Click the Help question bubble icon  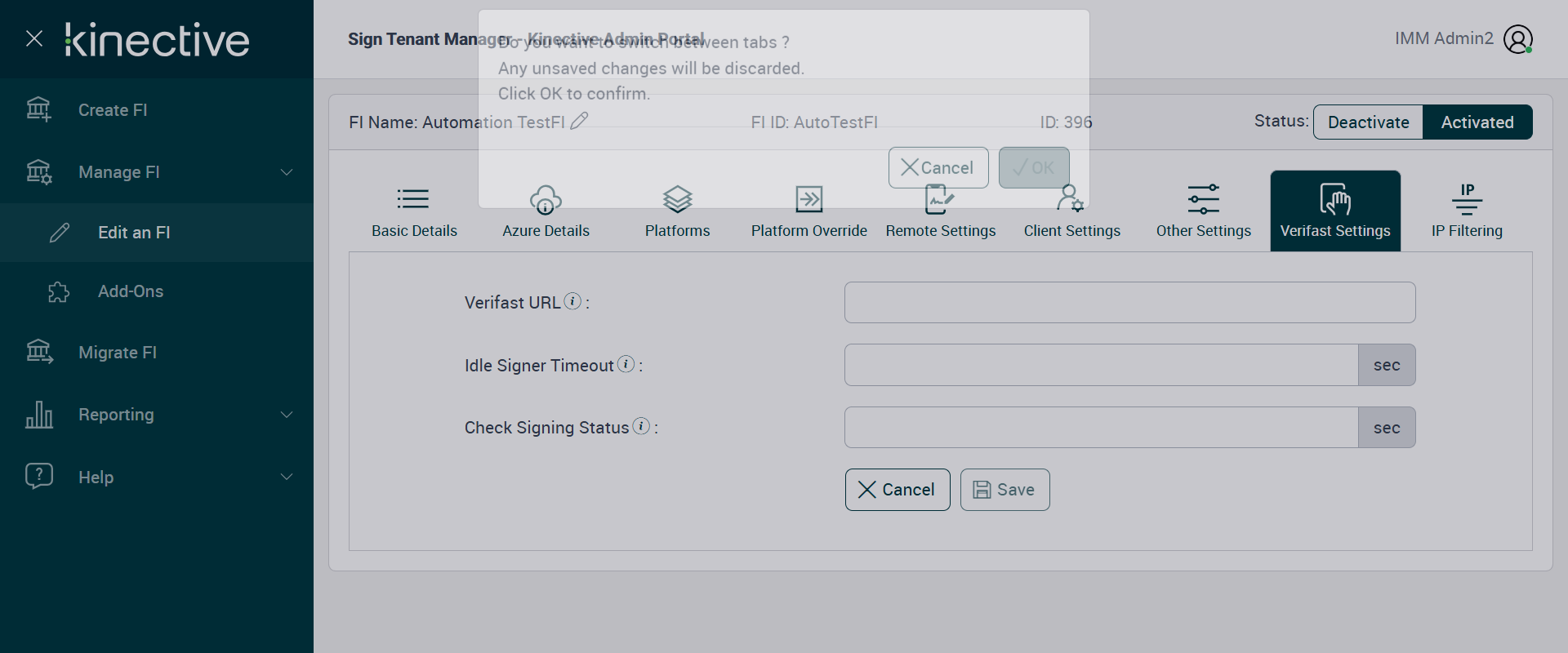pos(39,476)
